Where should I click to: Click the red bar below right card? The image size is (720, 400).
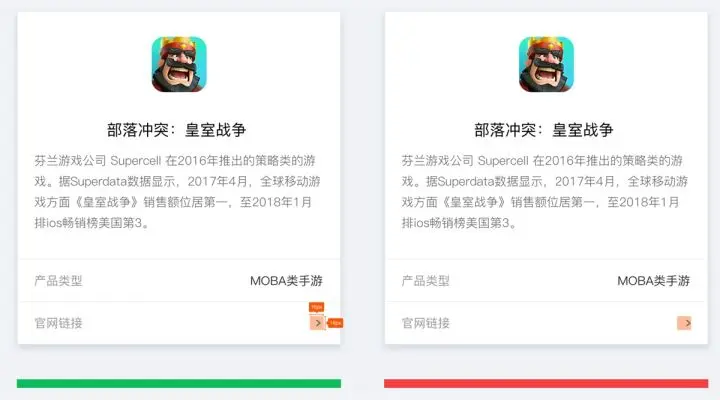[546, 383]
